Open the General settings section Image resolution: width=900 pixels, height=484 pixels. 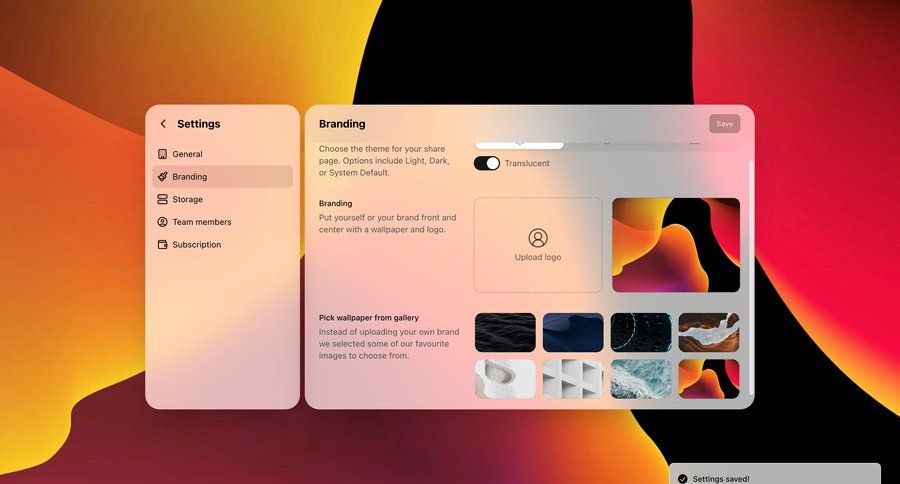pos(223,154)
